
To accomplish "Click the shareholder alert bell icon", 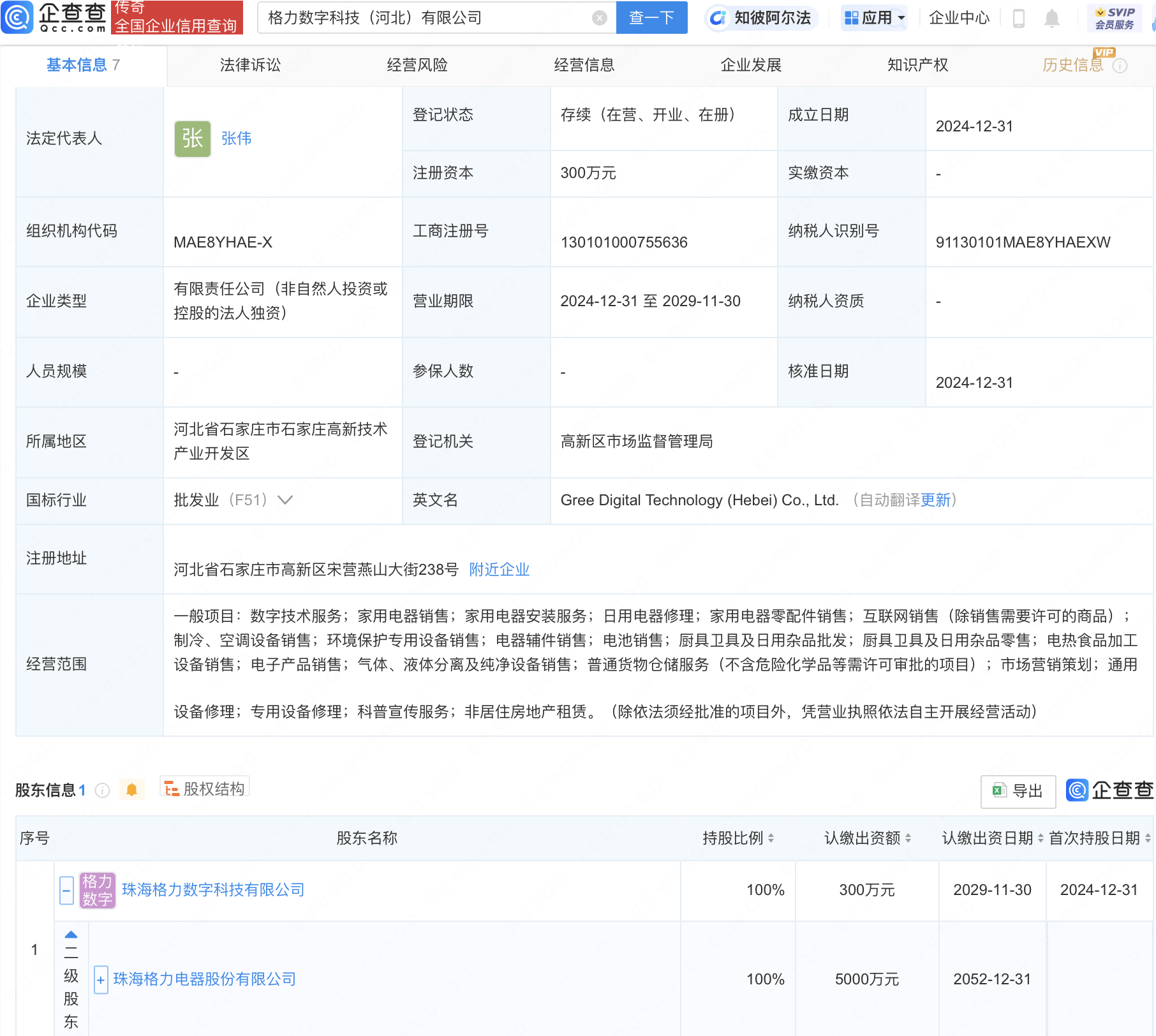I will point(131,790).
